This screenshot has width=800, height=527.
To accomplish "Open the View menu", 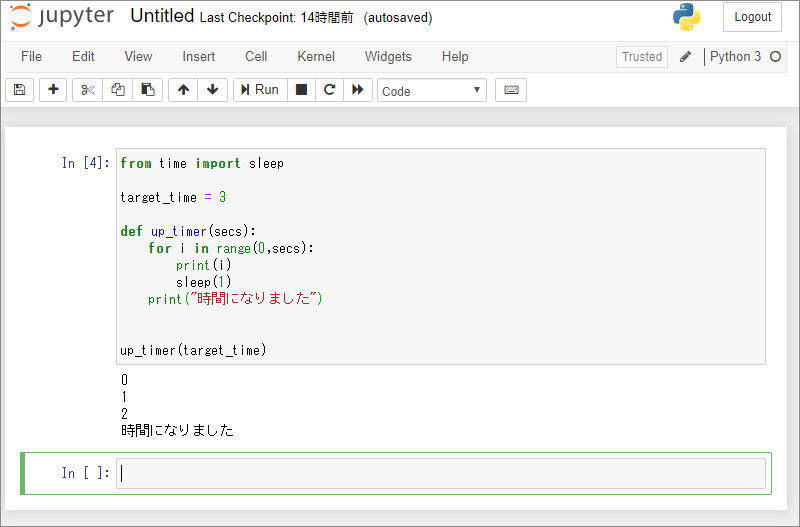I will click(x=138, y=57).
